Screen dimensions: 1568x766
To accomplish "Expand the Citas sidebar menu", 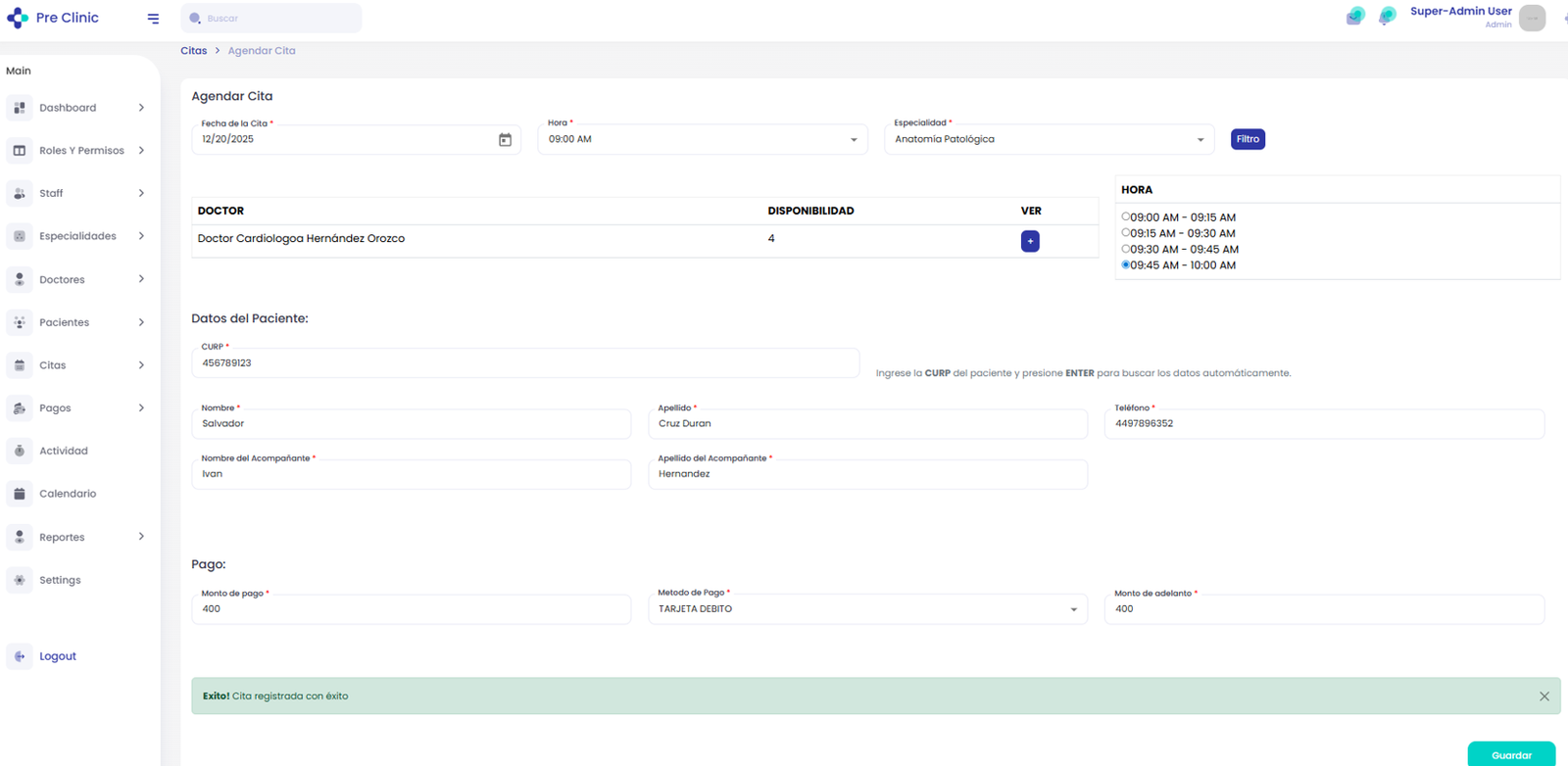I will click(76, 365).
